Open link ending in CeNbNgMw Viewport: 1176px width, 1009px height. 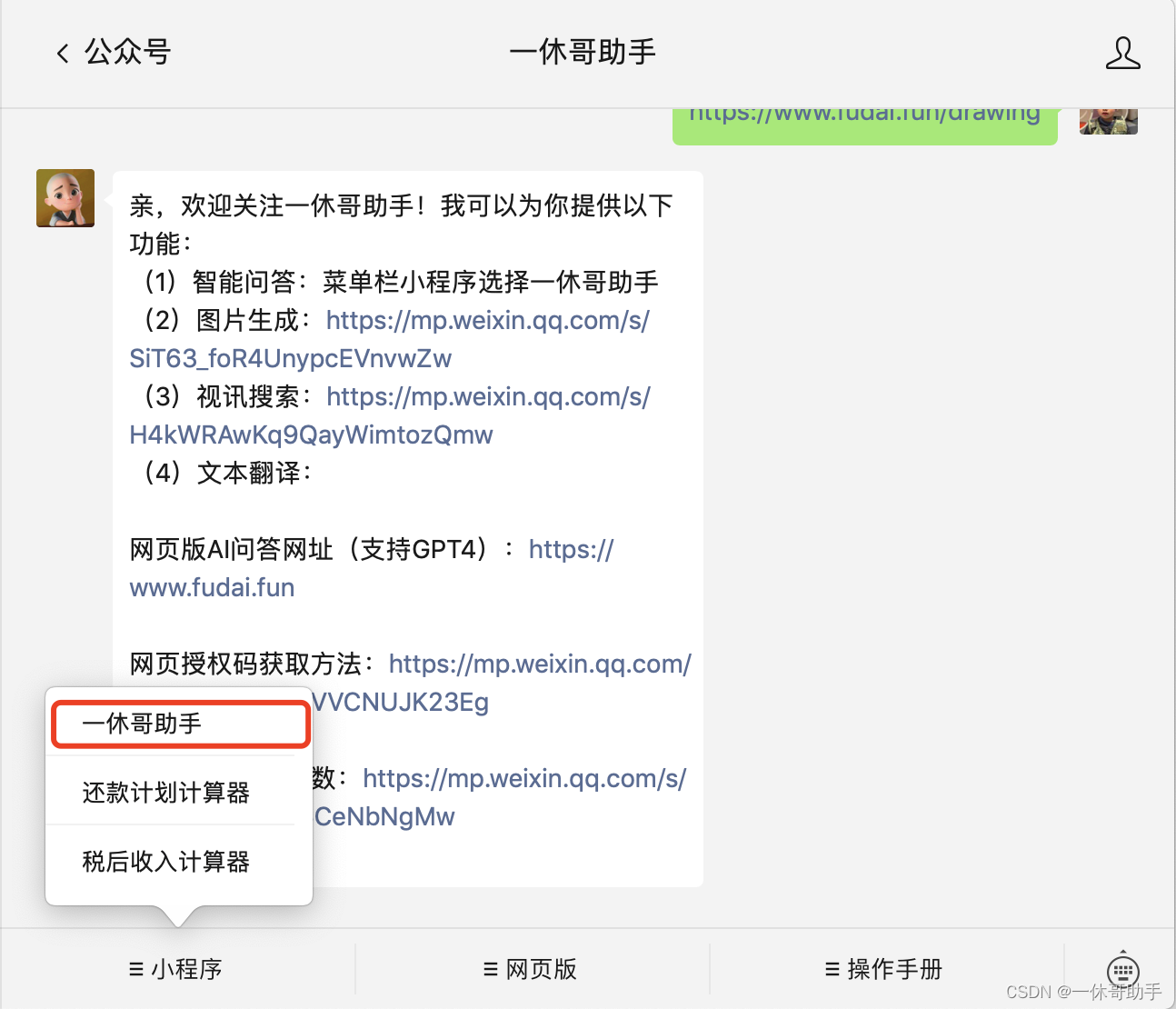[x=501, y=797]
